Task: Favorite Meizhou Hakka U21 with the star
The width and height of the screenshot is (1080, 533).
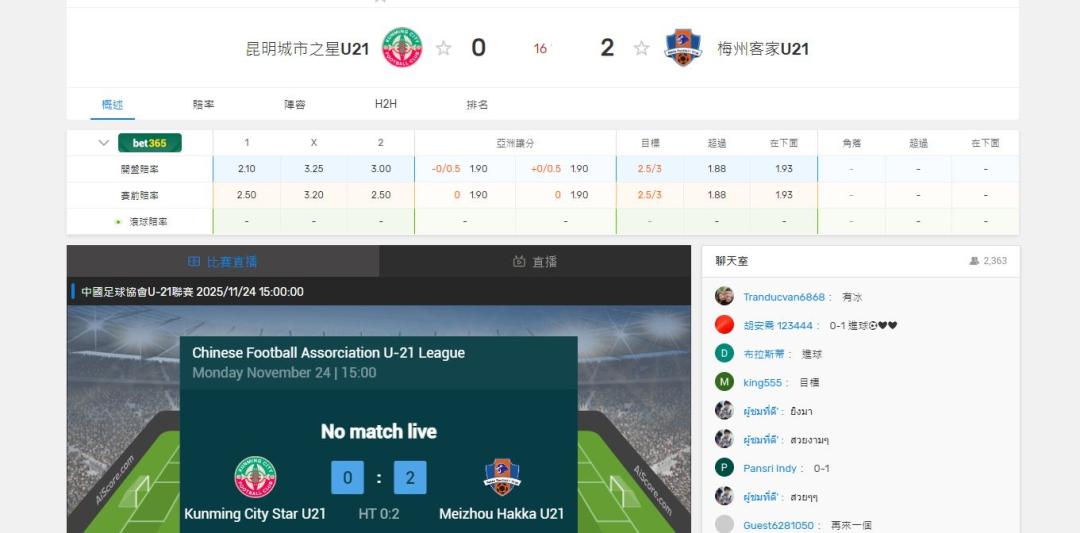Action: tap(641, 48)
